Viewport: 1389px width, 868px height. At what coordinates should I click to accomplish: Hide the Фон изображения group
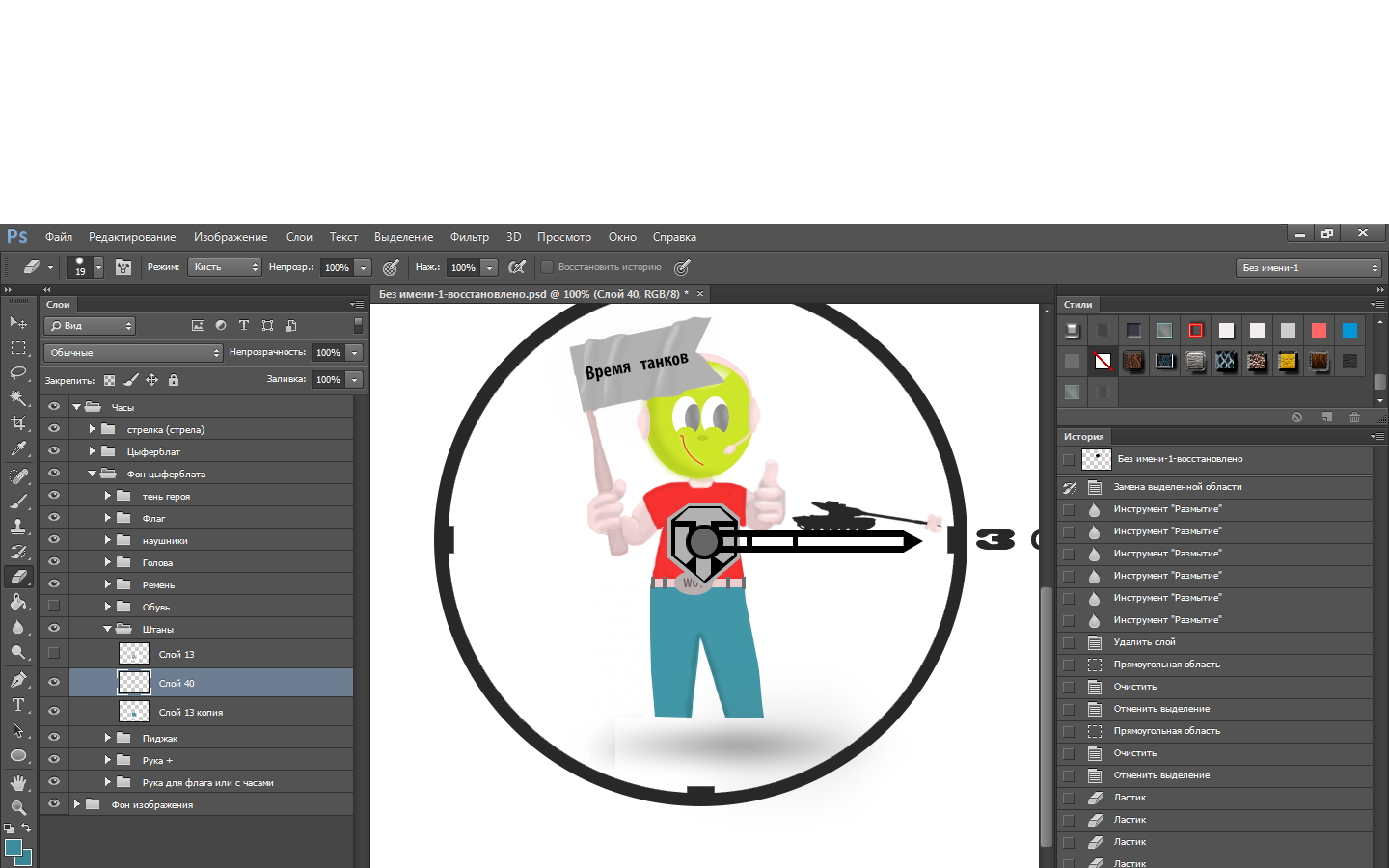54,804
